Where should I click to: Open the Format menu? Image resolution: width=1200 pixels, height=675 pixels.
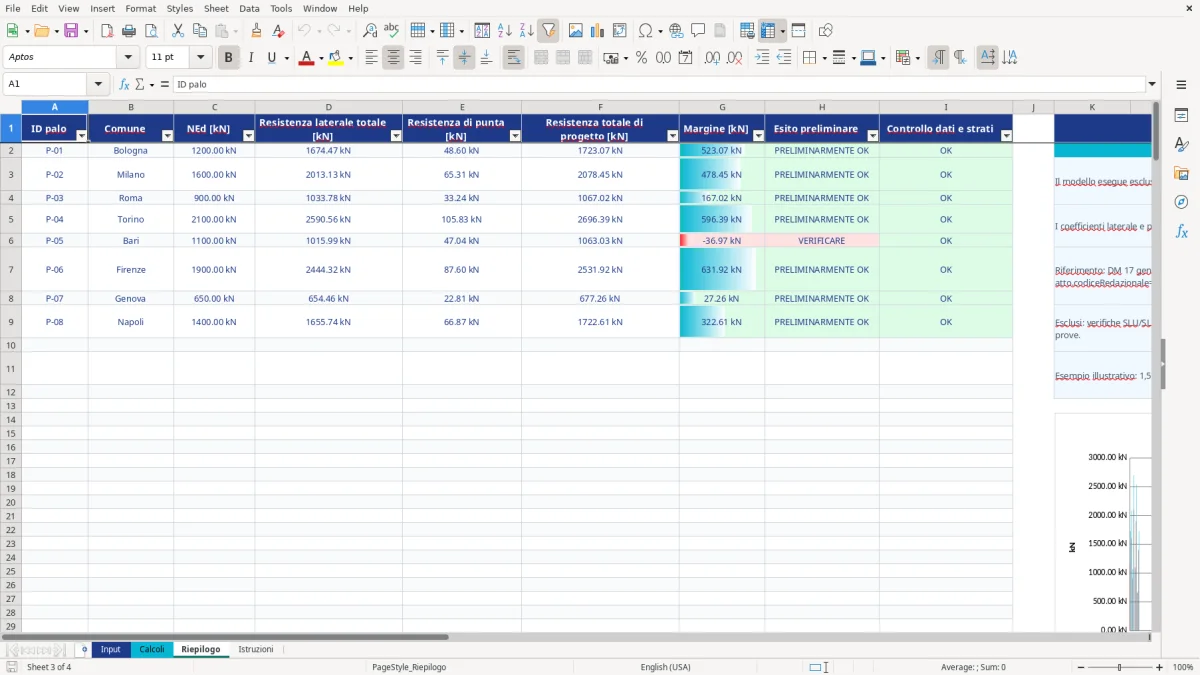tap(140, 8)
